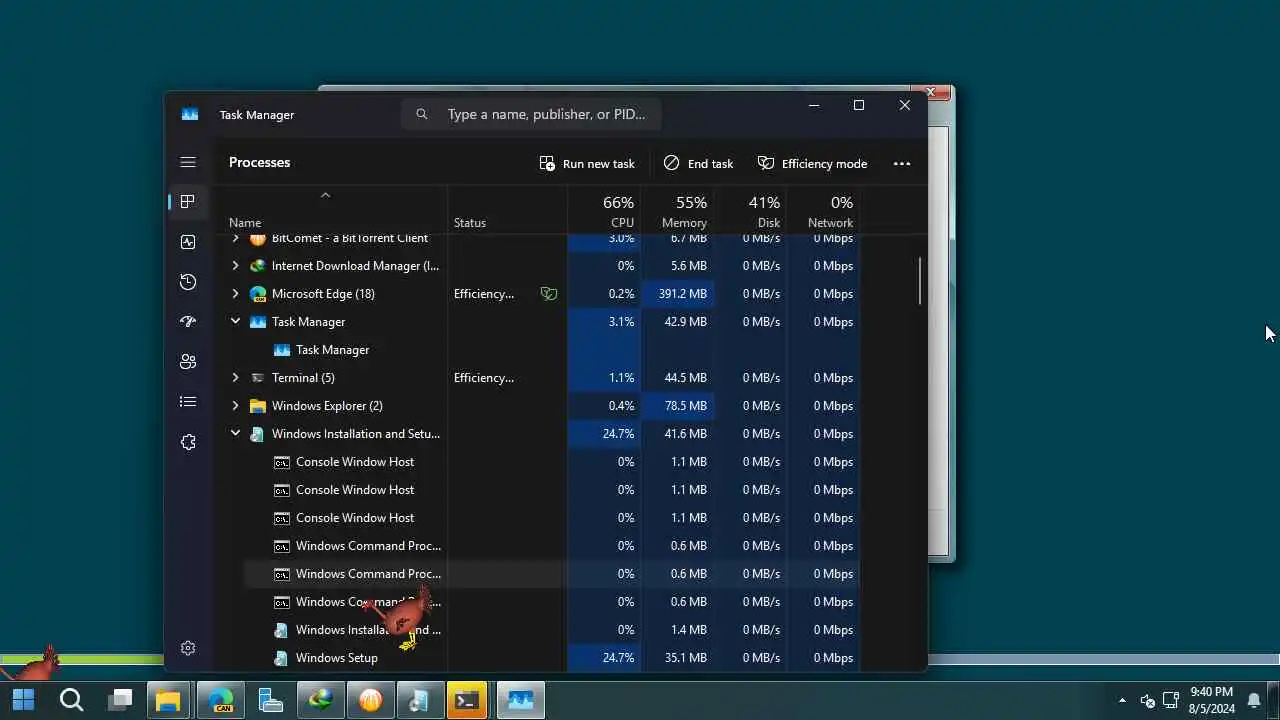Click the green efficiency leaf on Edge row

pyautogui.click(x=548, y=294)
